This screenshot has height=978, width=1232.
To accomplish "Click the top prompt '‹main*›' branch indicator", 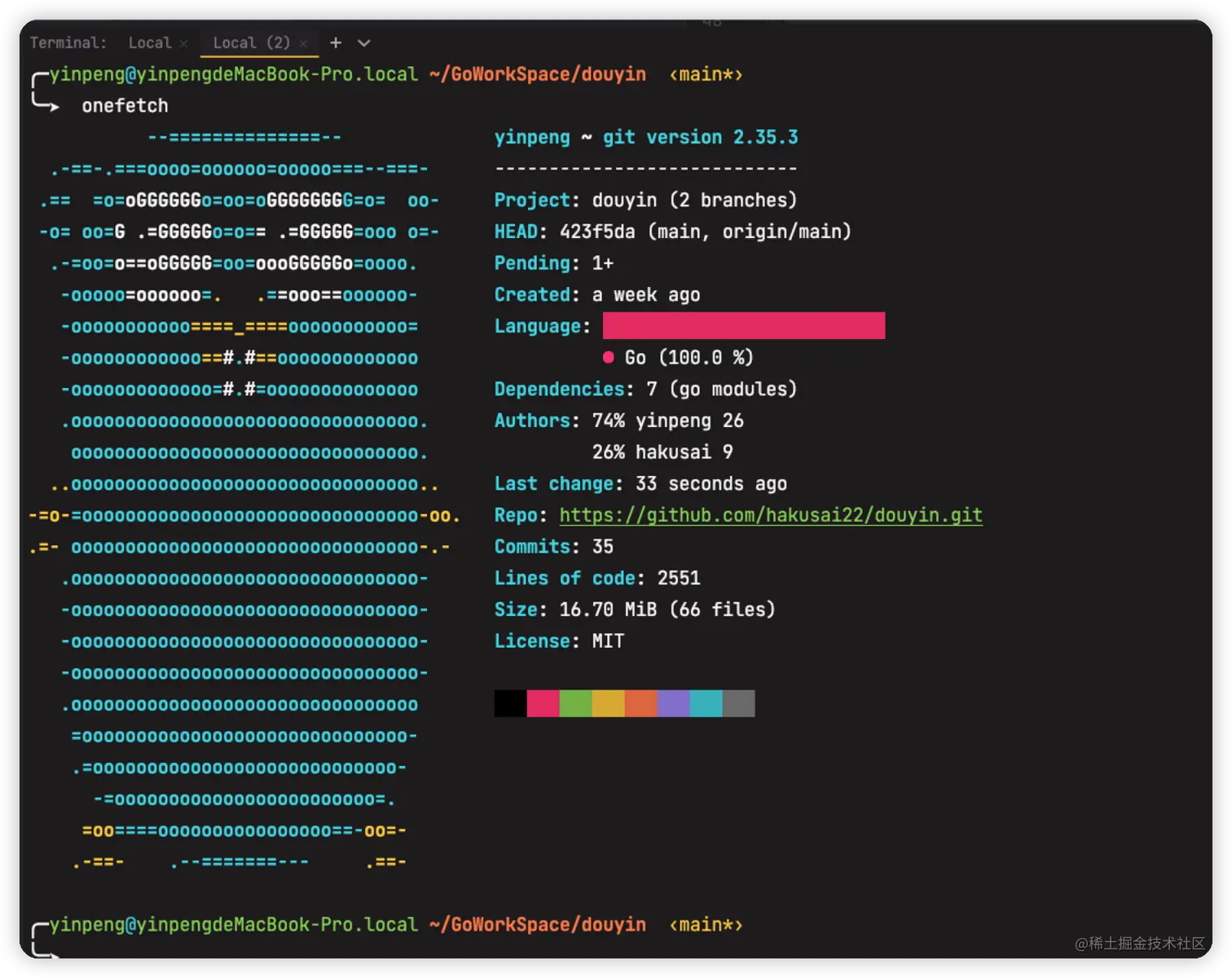I will click(x=706, y=75).
